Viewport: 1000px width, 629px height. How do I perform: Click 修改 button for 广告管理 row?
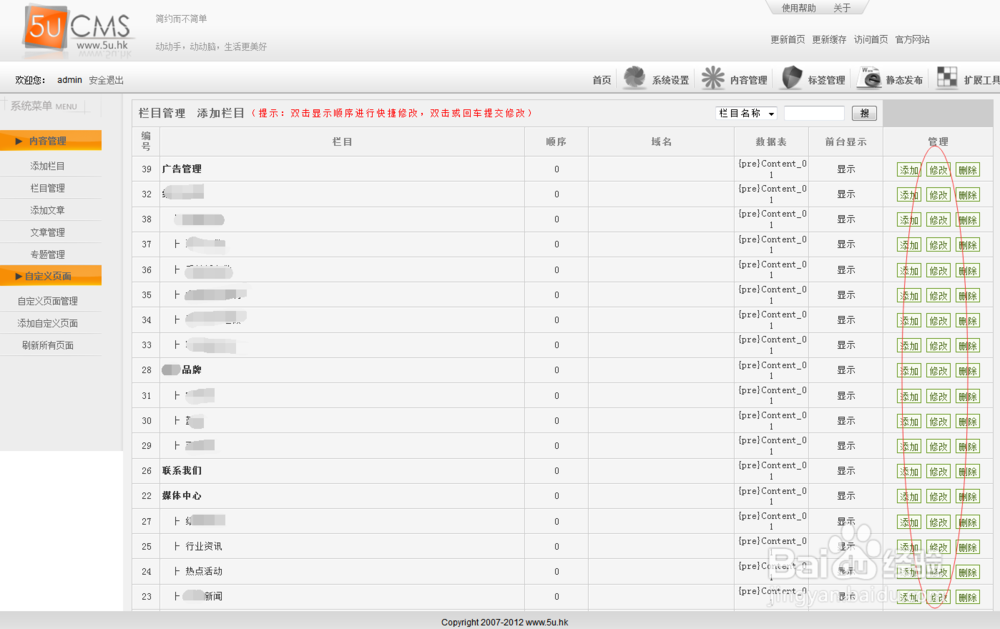point(938,170)
